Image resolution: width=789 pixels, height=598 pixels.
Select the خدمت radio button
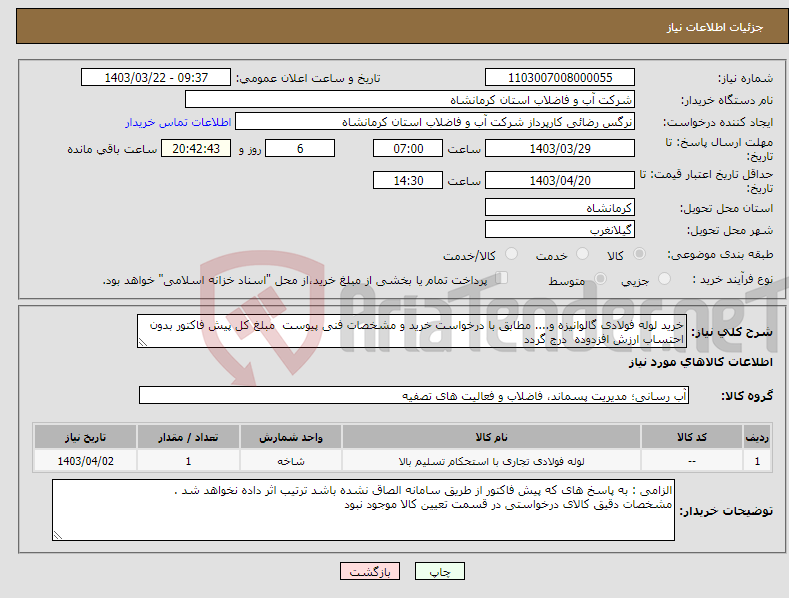tap(582, 254)
